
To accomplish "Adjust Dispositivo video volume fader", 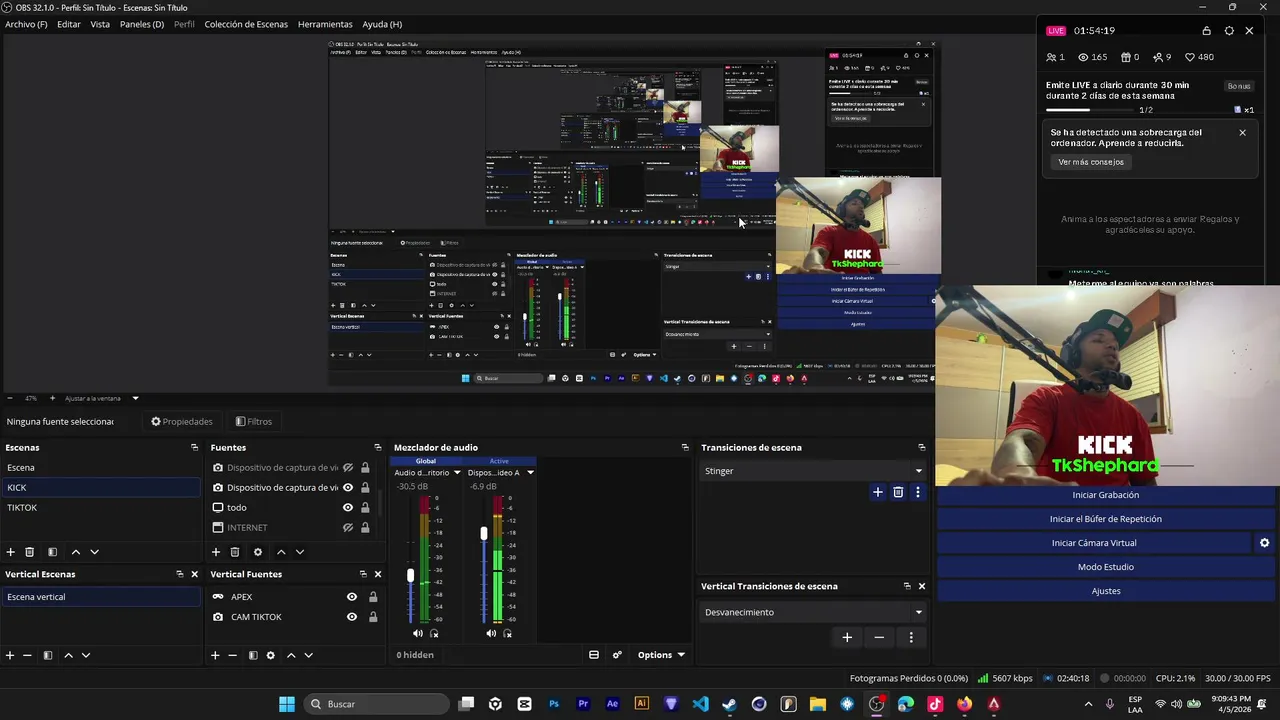I will 484,534.
